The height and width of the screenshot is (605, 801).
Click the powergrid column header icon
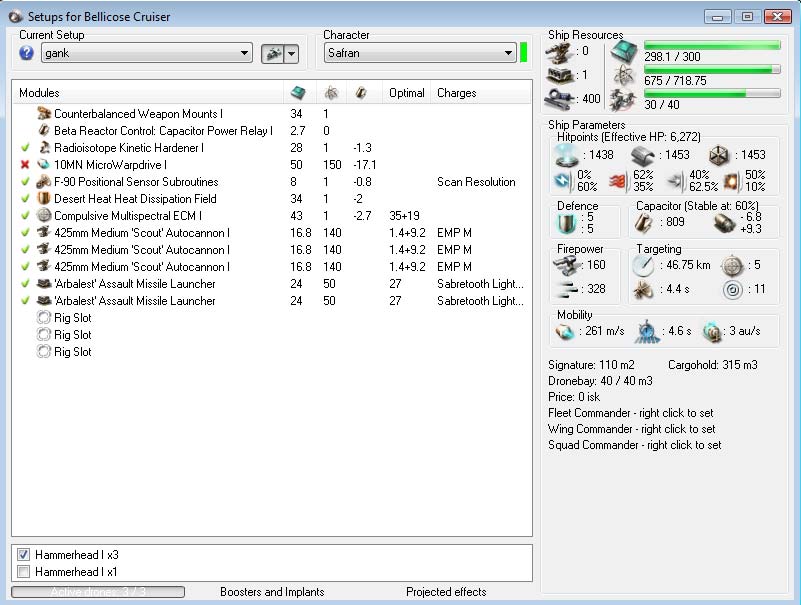point(331,93)
